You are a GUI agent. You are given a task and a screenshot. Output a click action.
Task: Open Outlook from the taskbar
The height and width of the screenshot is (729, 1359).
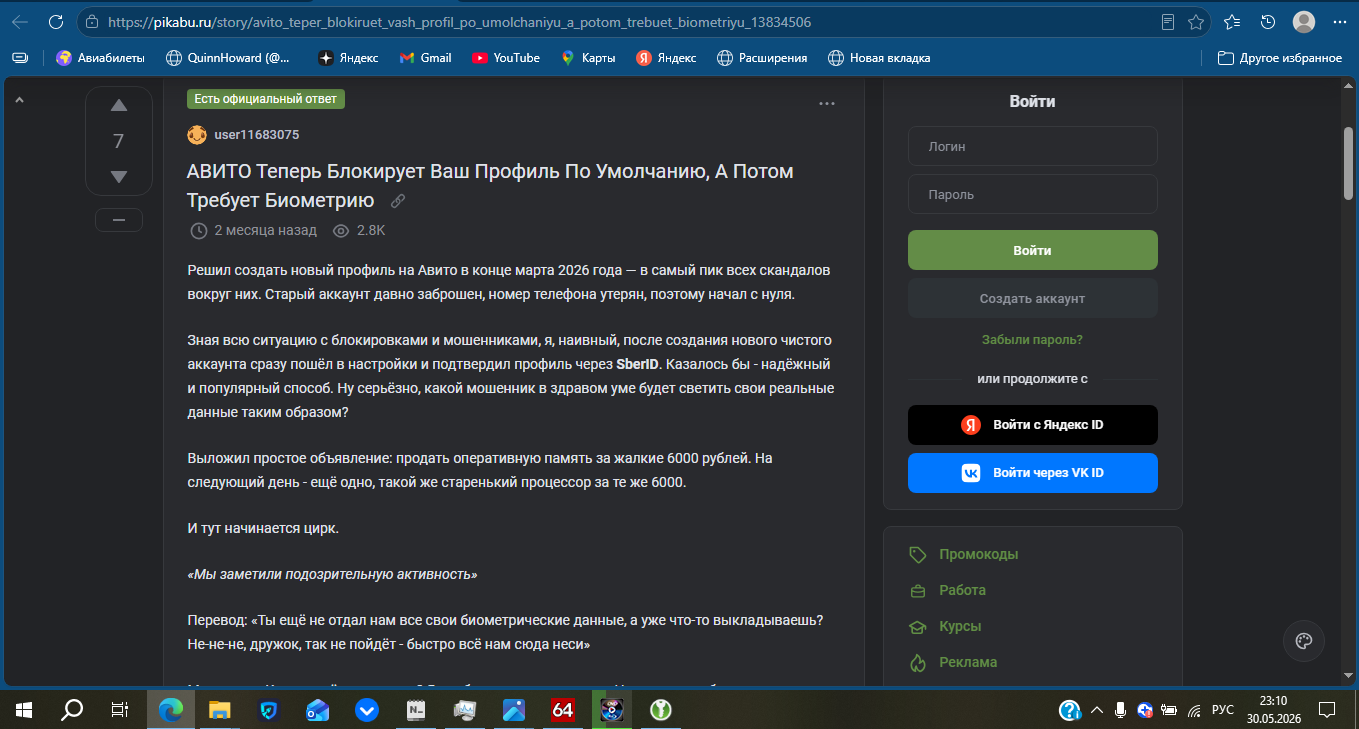tap(317, 710)
